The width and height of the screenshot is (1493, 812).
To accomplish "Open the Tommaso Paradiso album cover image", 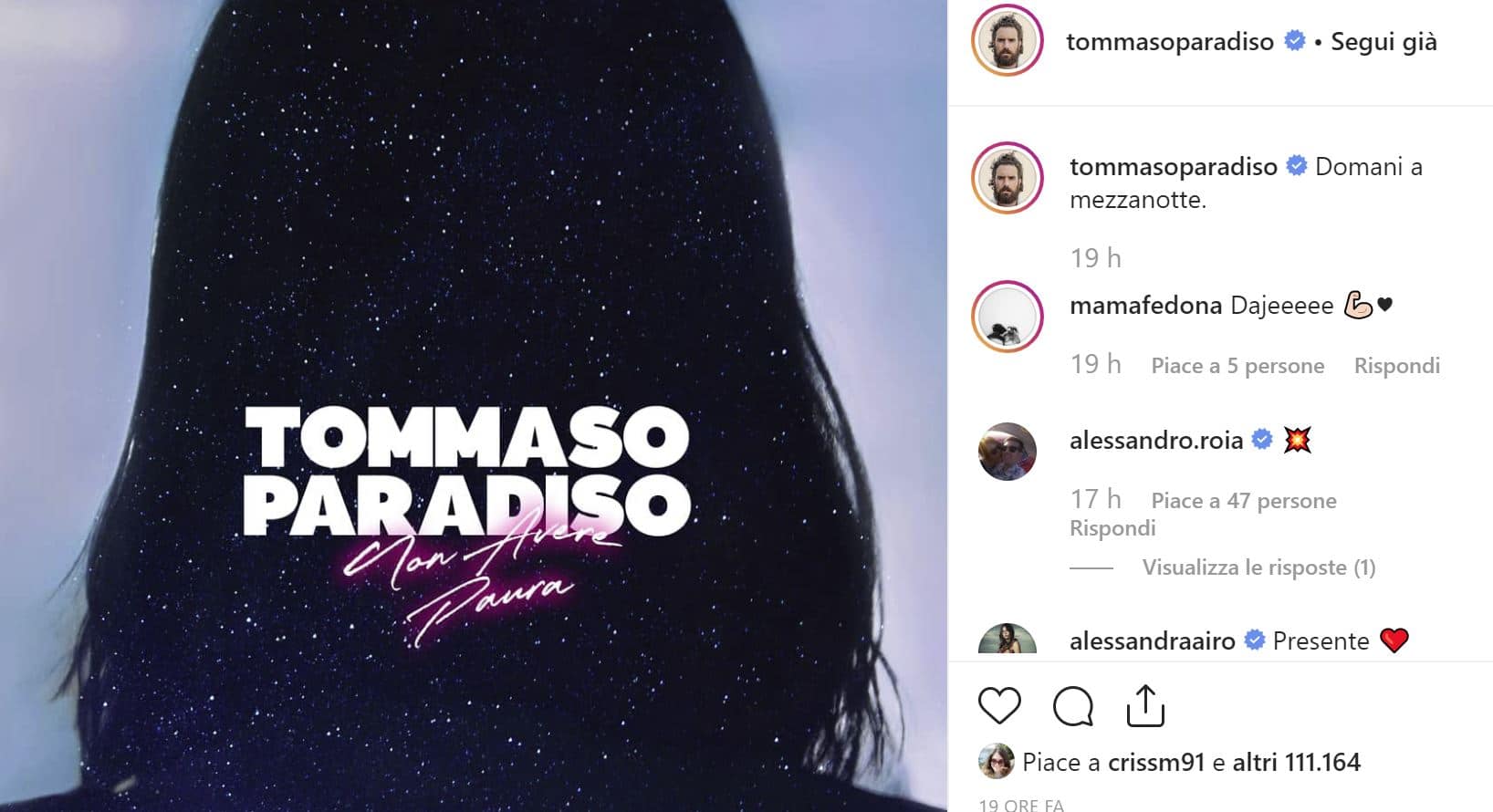I will 474,406.
